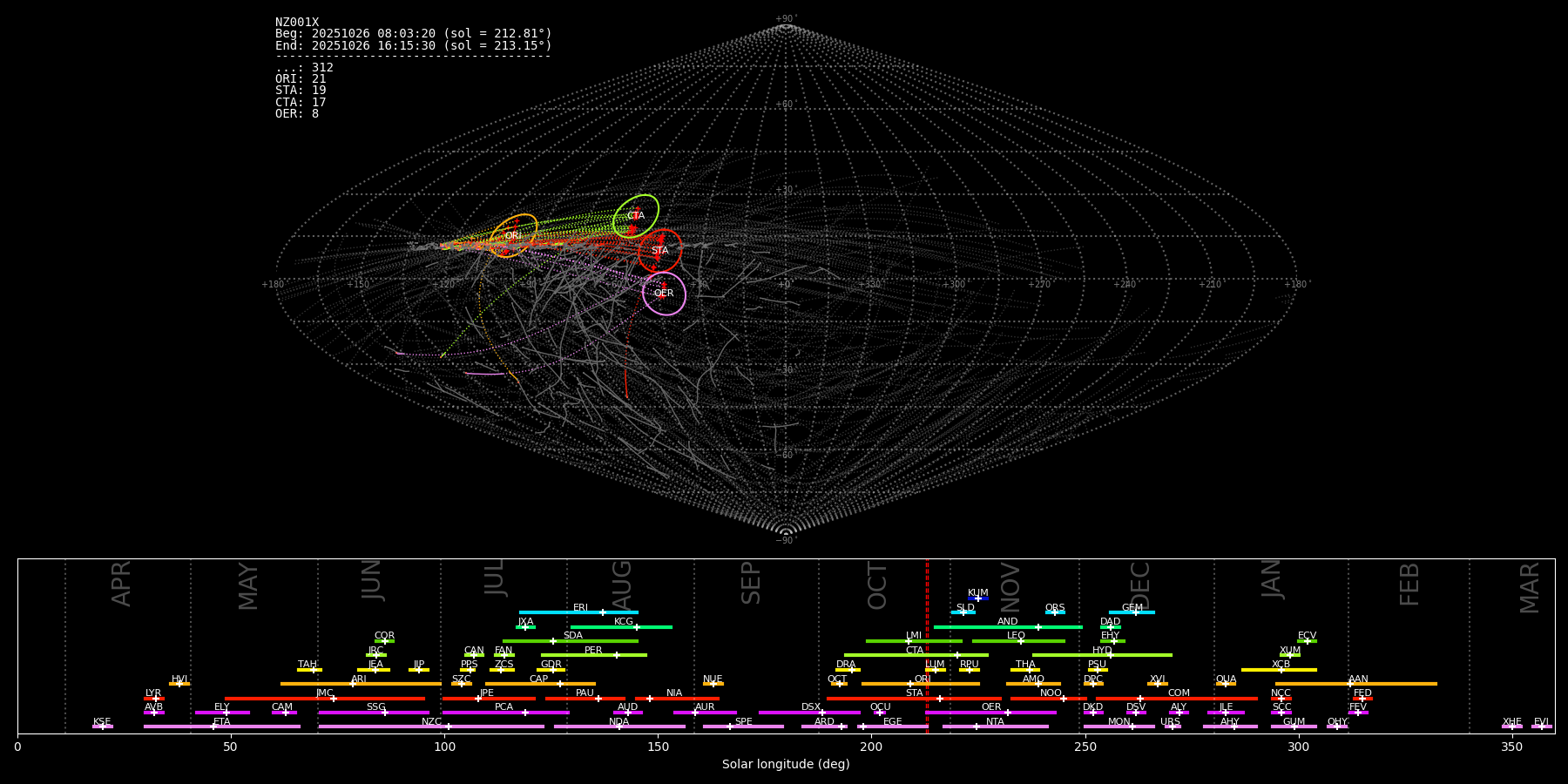Viewport: 1568px width, 784px height.
Task: Click the ARI shower label in the timeline
Action: point(359,679)
